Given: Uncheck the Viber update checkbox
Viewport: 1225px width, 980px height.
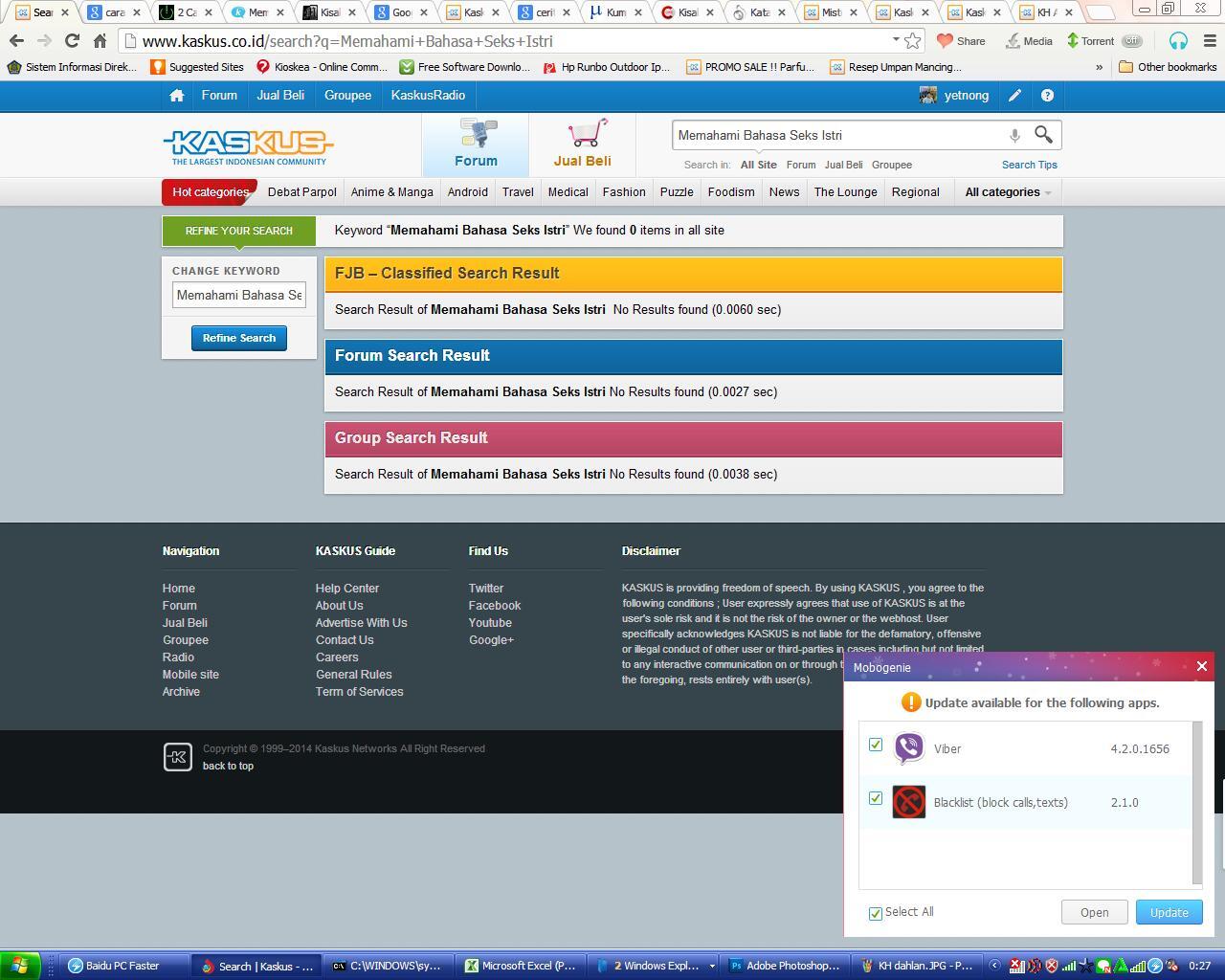Looking at the screenshot, I should point(875,745).
